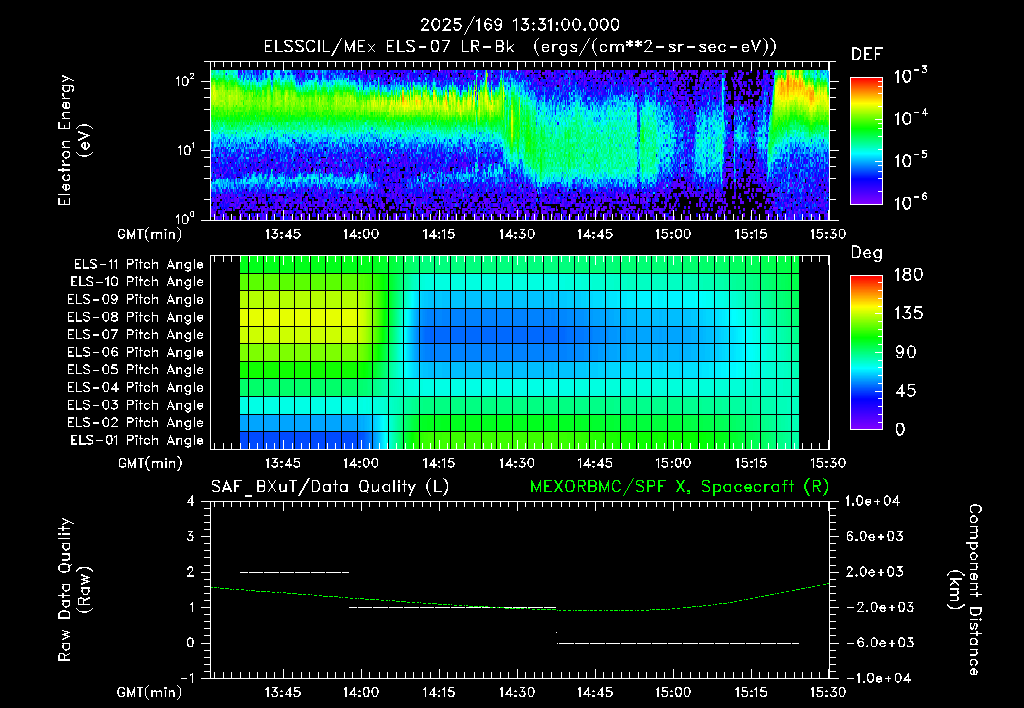The height and width of the screenshot is (708, 1024).
Task: Select the ELS-01 Pitch Angle row label
Action: click(137, 440)
